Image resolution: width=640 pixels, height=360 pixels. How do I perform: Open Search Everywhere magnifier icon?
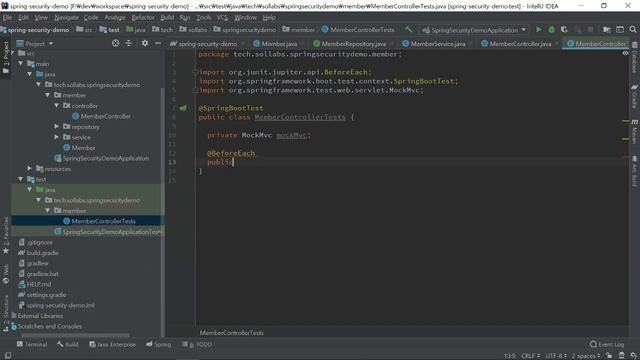(x=633, y=29)
